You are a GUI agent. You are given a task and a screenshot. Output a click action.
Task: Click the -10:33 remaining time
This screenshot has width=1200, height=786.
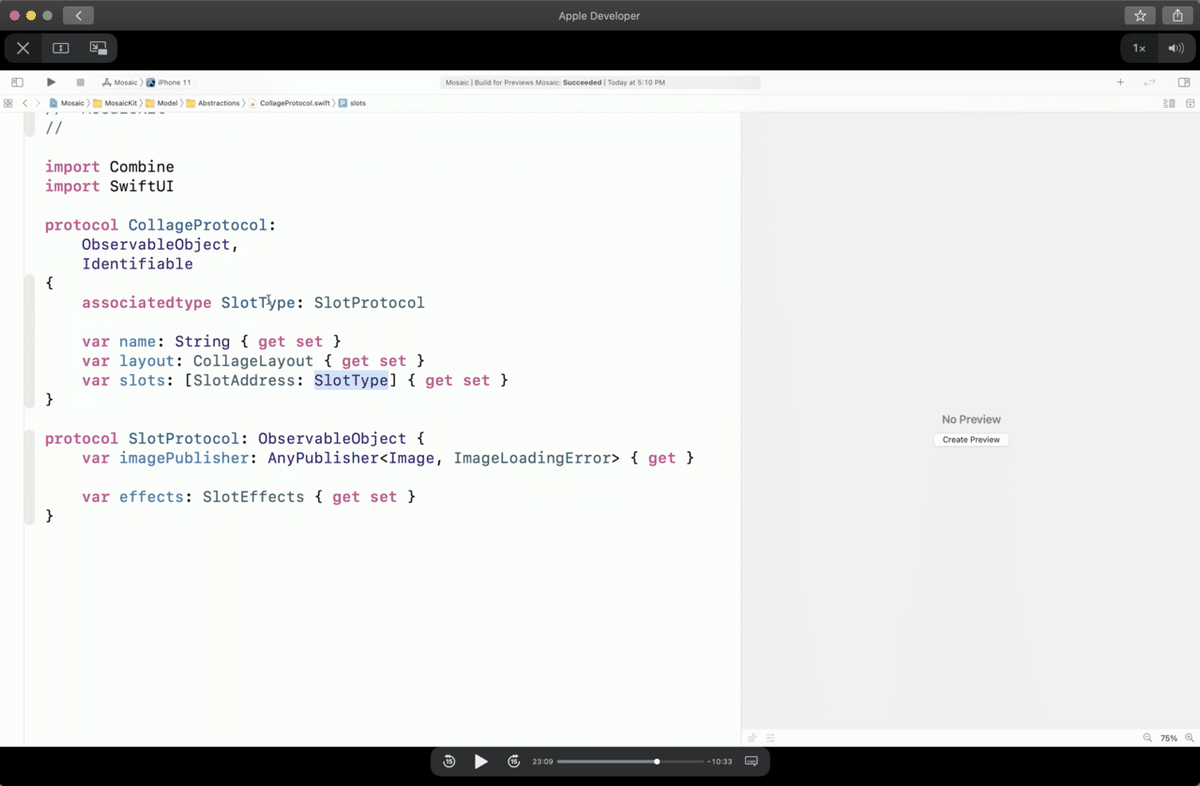720,761
